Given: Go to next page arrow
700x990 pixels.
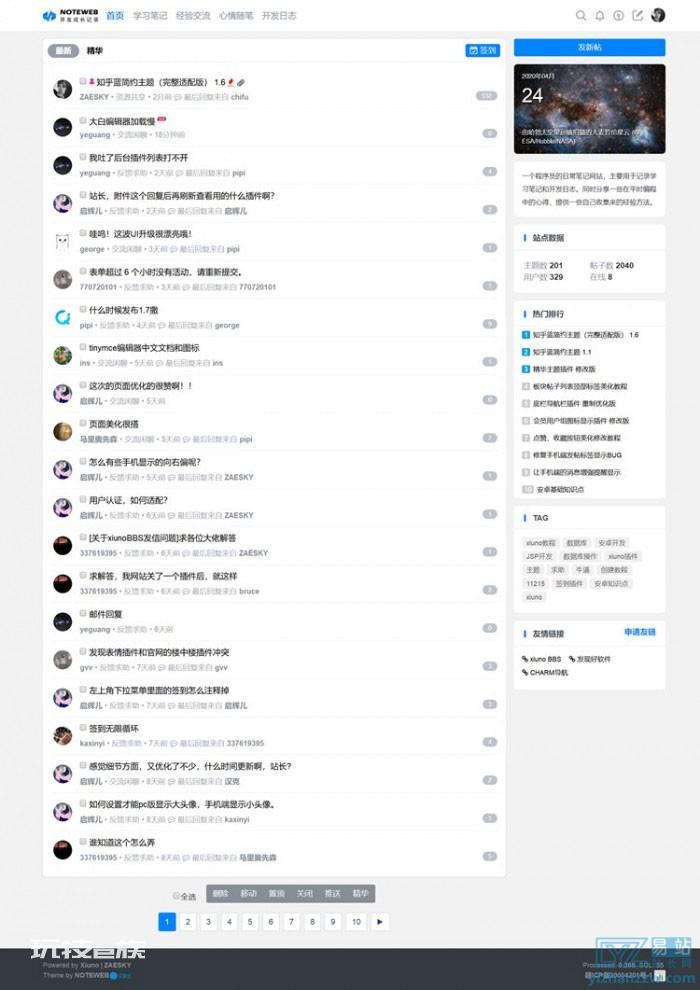Looking at the screenshot, I should [379, 922].
